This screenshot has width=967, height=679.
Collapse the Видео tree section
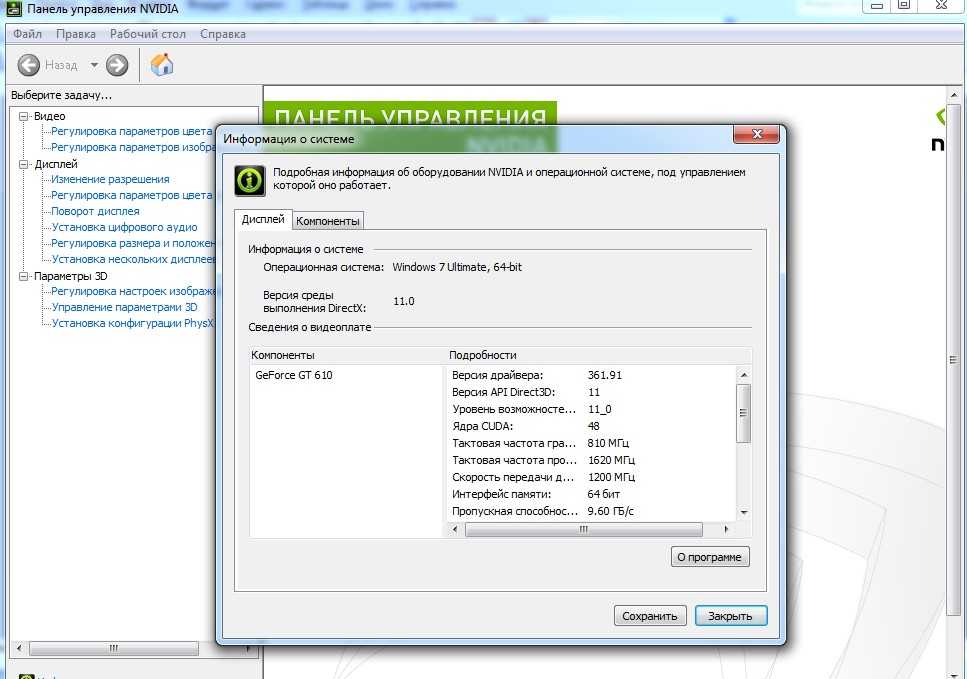coord(24,116)
